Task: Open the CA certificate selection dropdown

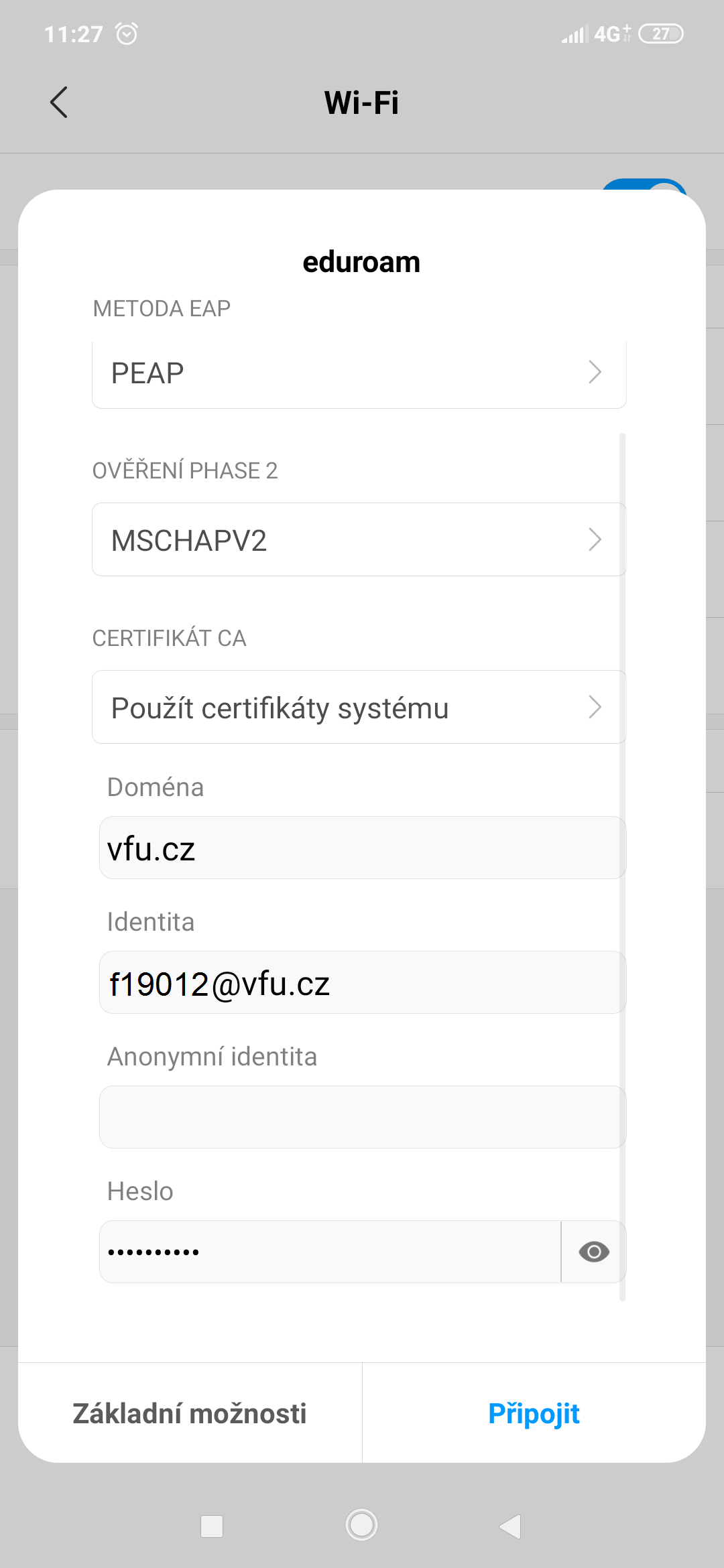Action: (x=359, y=707)
